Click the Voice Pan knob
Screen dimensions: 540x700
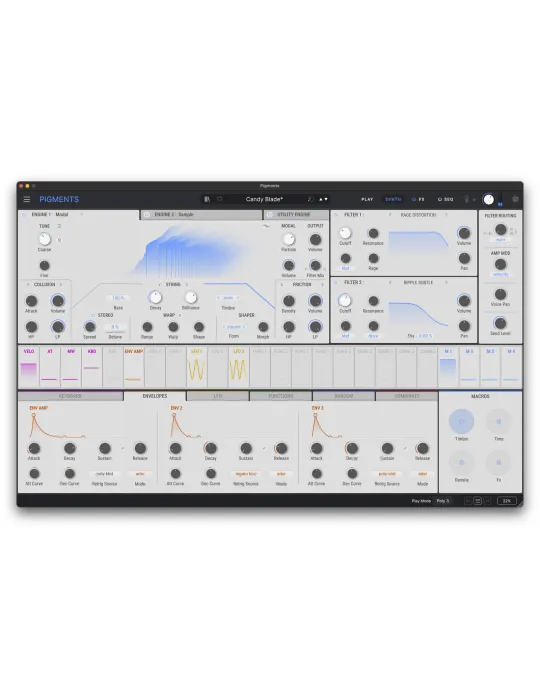pyautogui.click(x=500, y=294)
